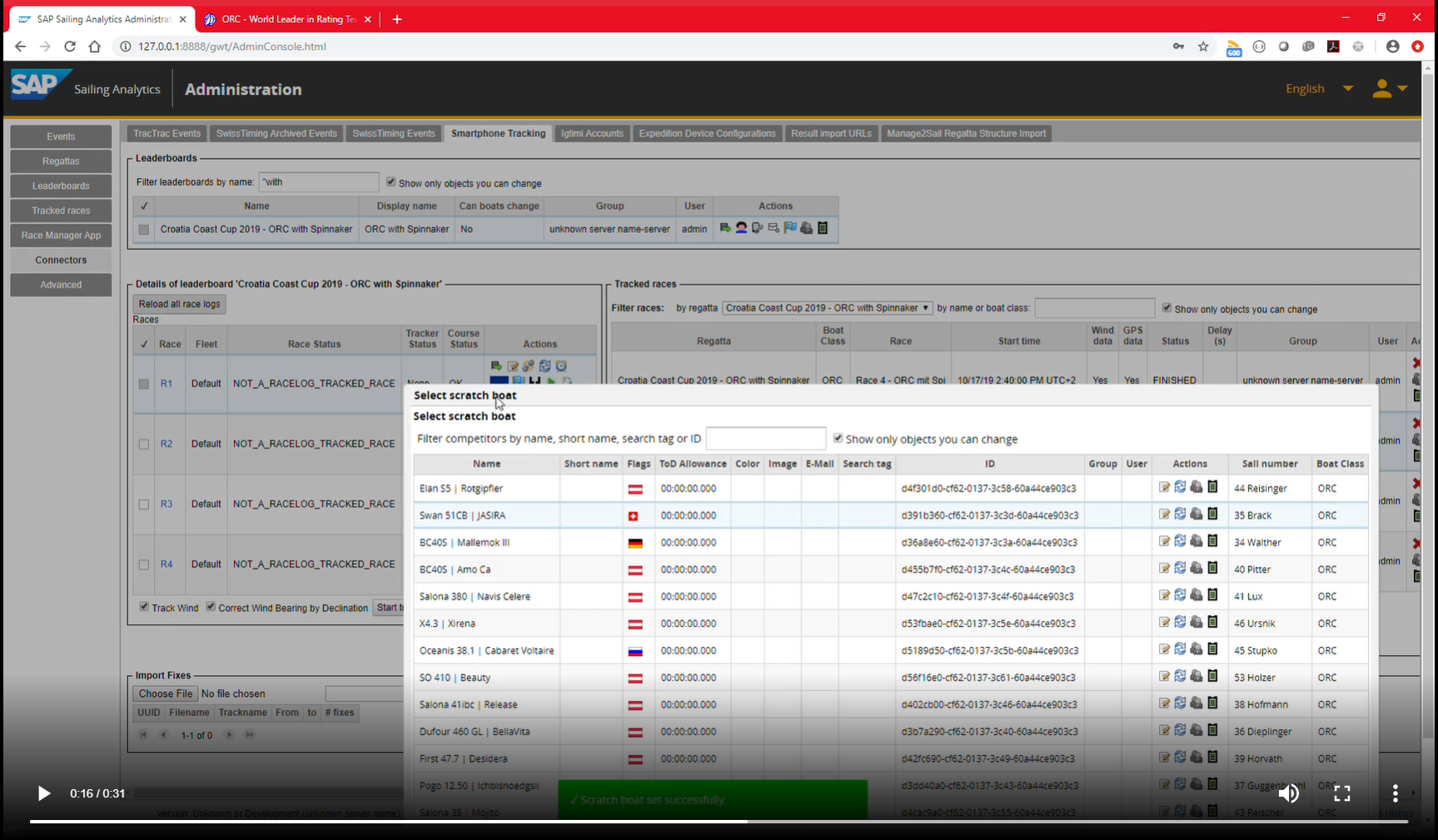Click the red X remove icon in Race 4 row

pyautogui.click(x=1416, y=363)
